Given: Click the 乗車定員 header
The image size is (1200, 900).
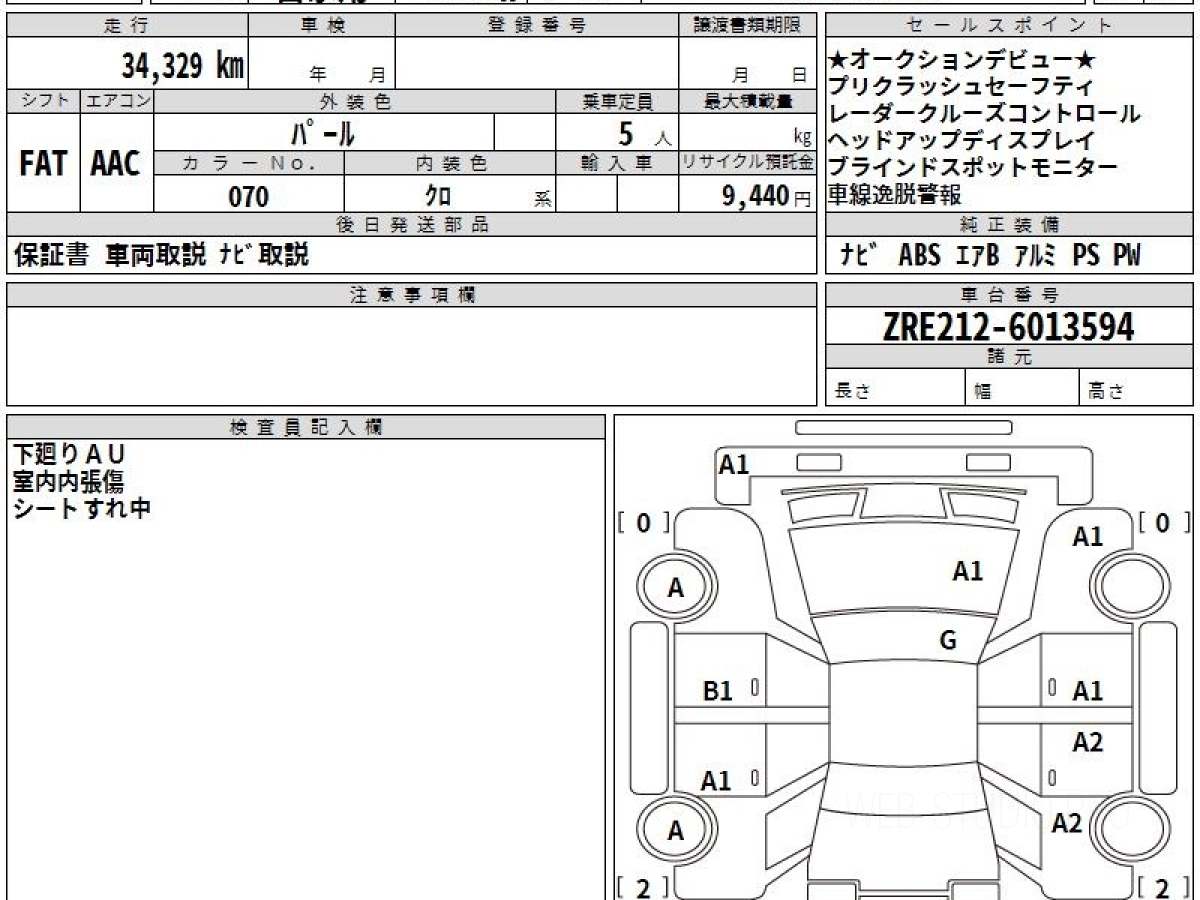Looking at the screenshot, I should coord(617,101).
